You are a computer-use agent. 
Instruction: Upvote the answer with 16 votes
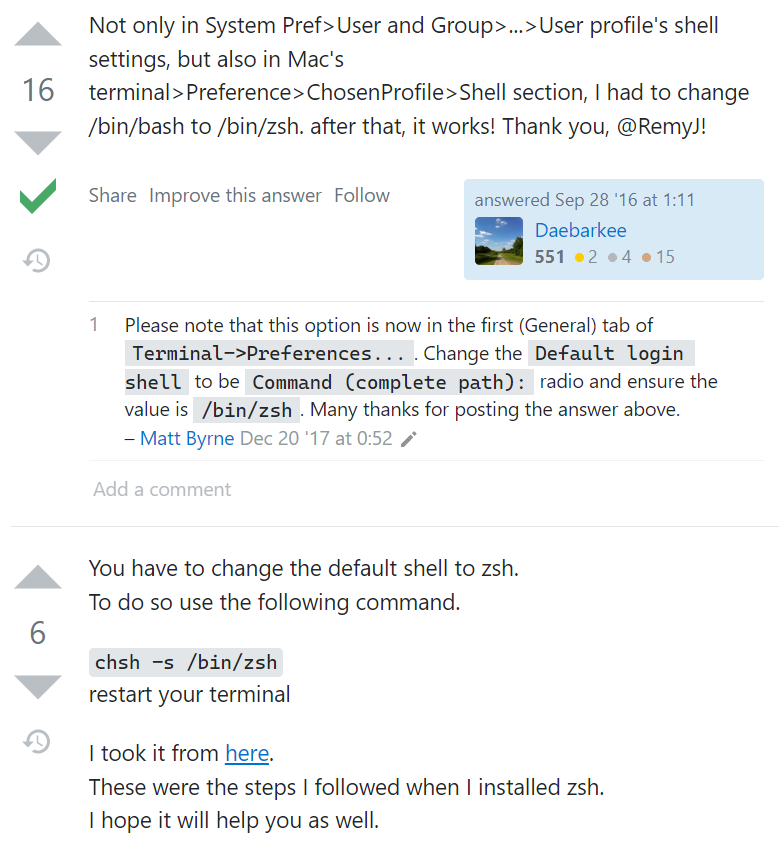point(38,36)
